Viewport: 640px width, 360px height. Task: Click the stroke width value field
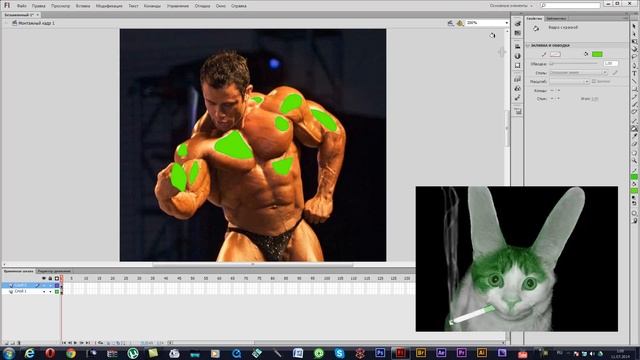[611, 64]
